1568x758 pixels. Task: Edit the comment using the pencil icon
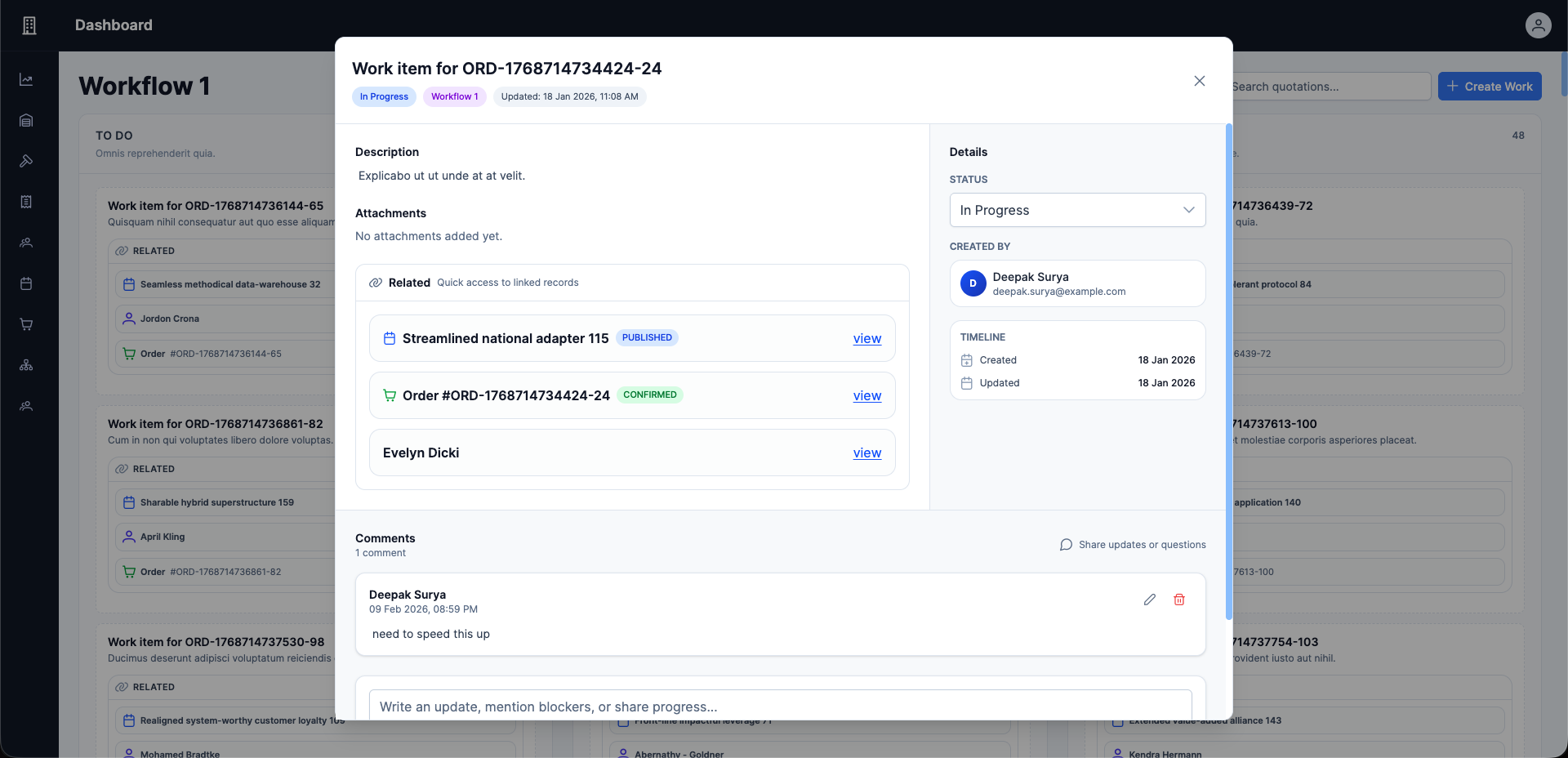coord(1150,600)
